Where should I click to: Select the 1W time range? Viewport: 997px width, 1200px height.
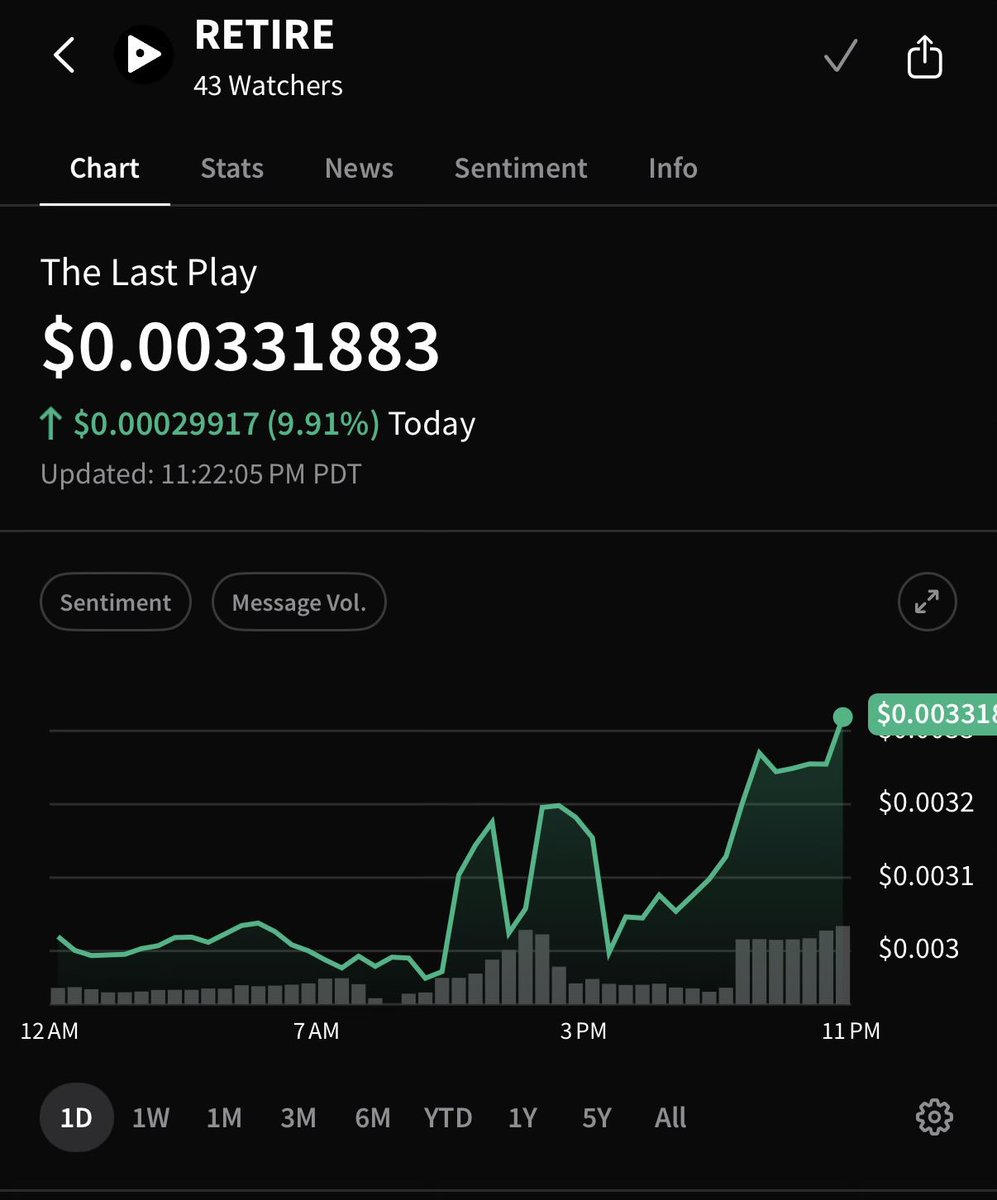[x=151, y=1117]
